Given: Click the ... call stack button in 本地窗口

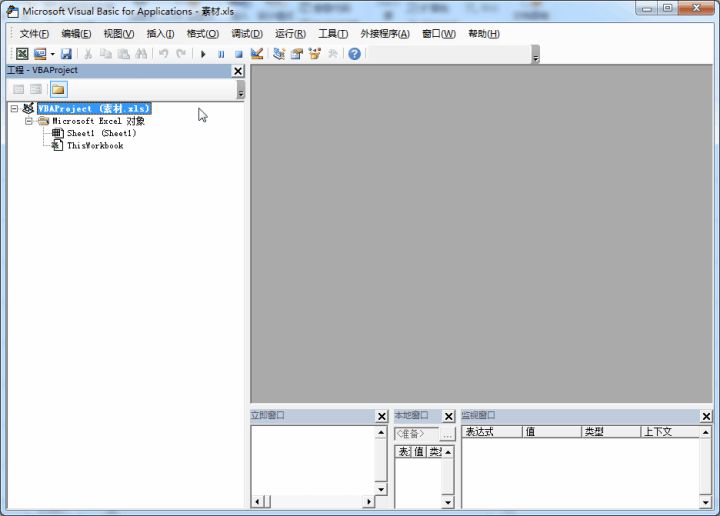Looking at the screenshot, I should pos(447,434).
